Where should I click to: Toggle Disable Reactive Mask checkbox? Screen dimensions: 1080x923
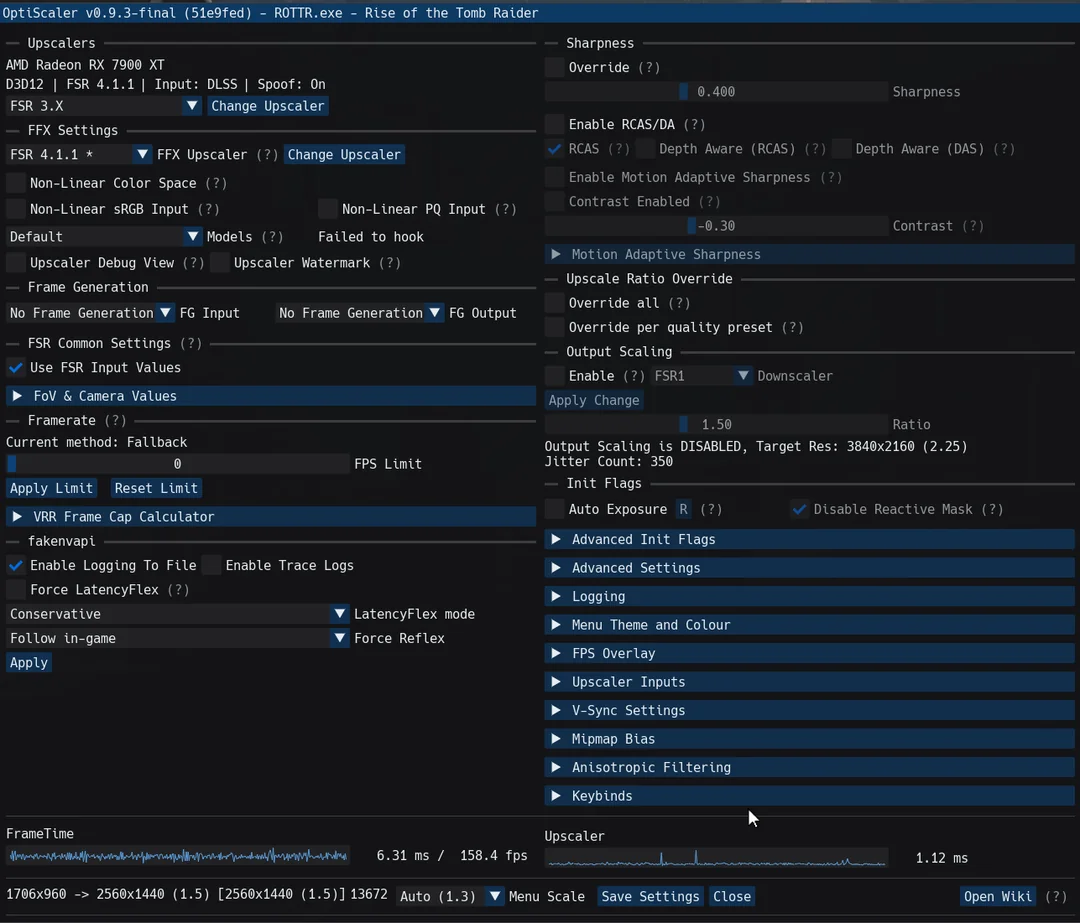pyautogui.click(x=799, y=510)
